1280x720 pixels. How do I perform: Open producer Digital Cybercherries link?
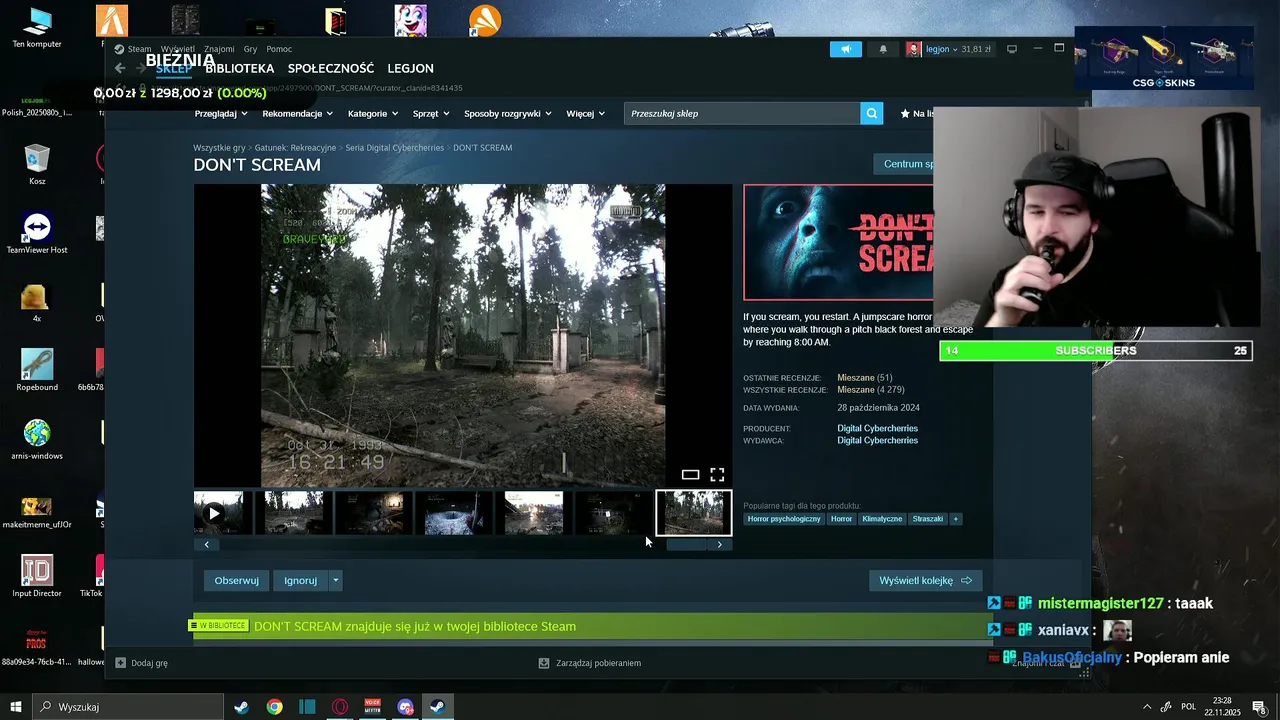pyautogui.click(x=877, y=428)
